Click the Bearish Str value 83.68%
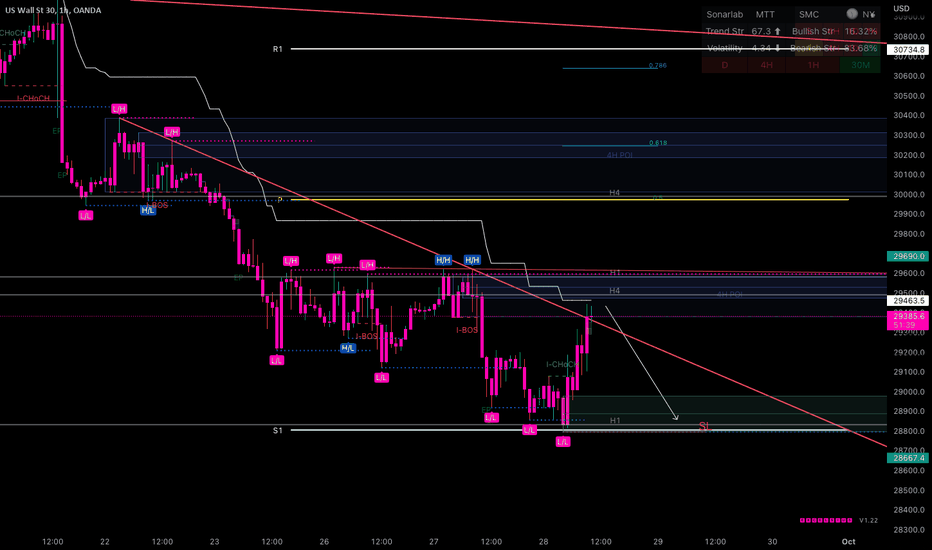 tap(860, 48)
